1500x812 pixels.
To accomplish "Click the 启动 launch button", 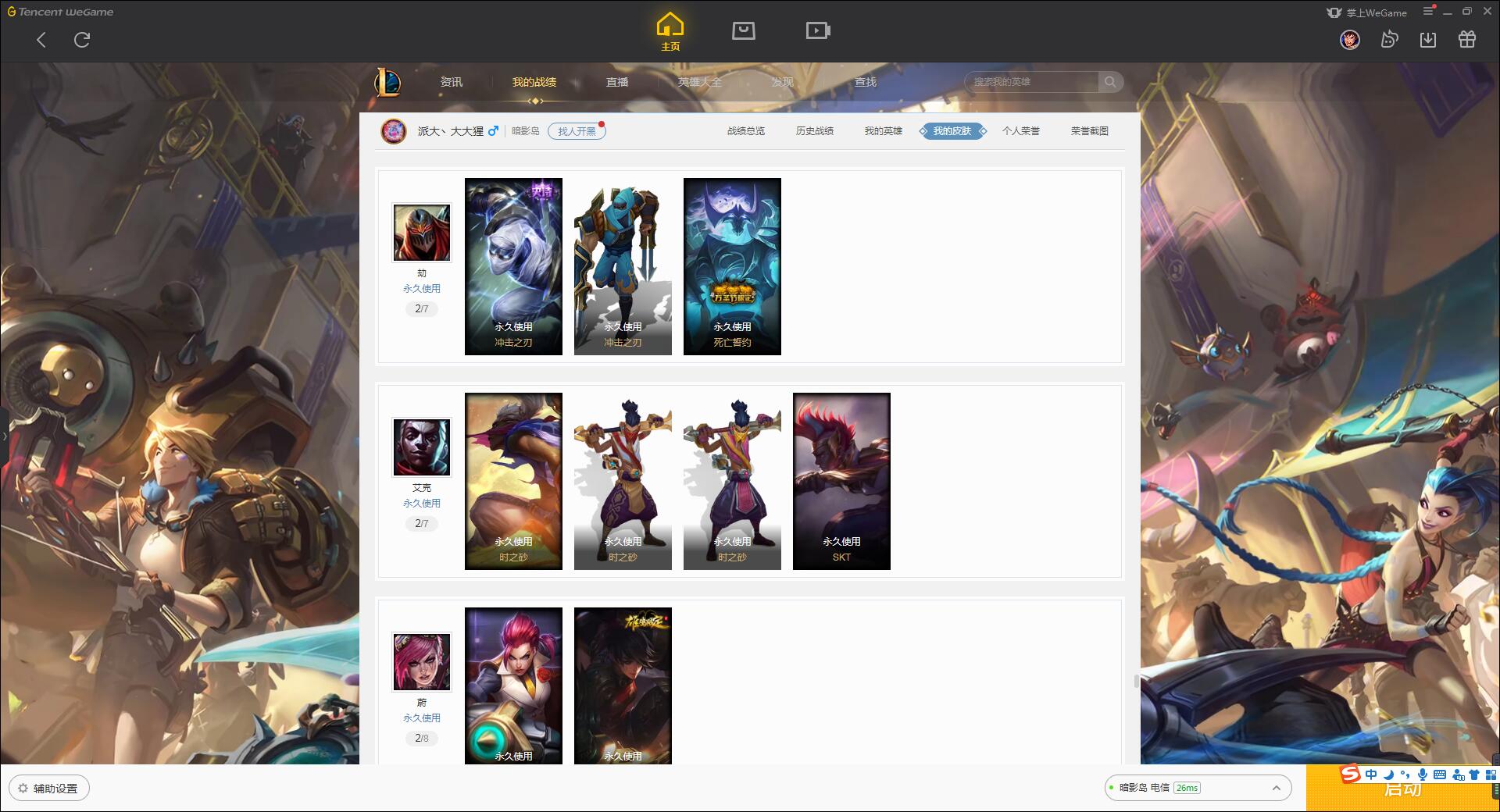I will click(1402, 789).
